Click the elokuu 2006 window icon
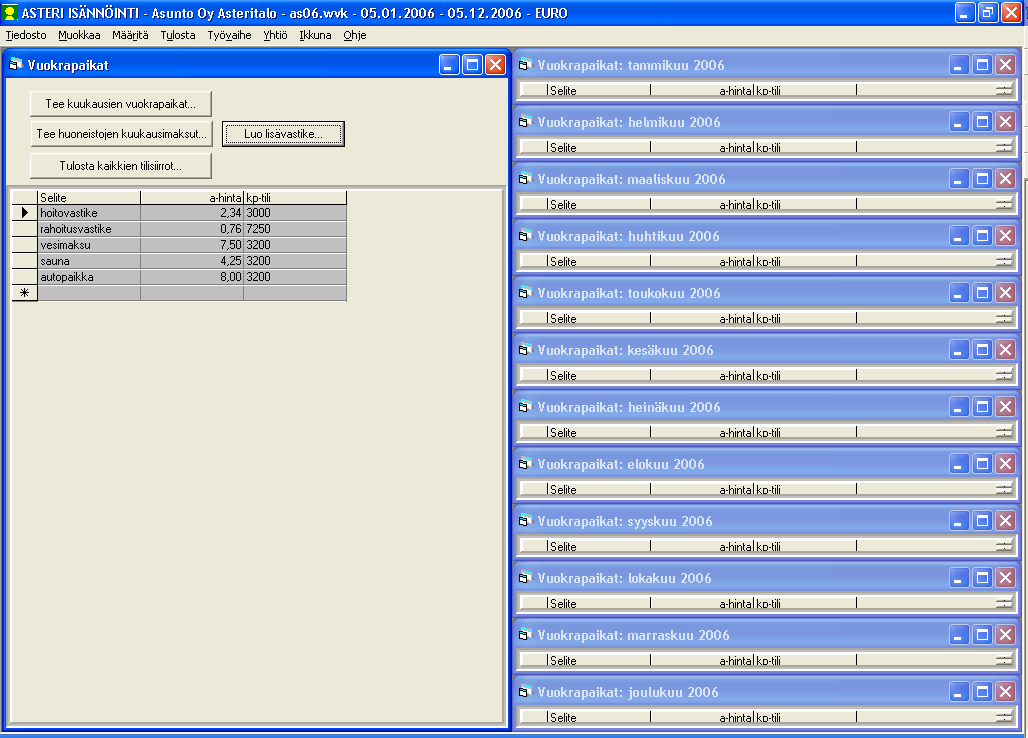The image size is (1028, 738). (x=524, y=463)
